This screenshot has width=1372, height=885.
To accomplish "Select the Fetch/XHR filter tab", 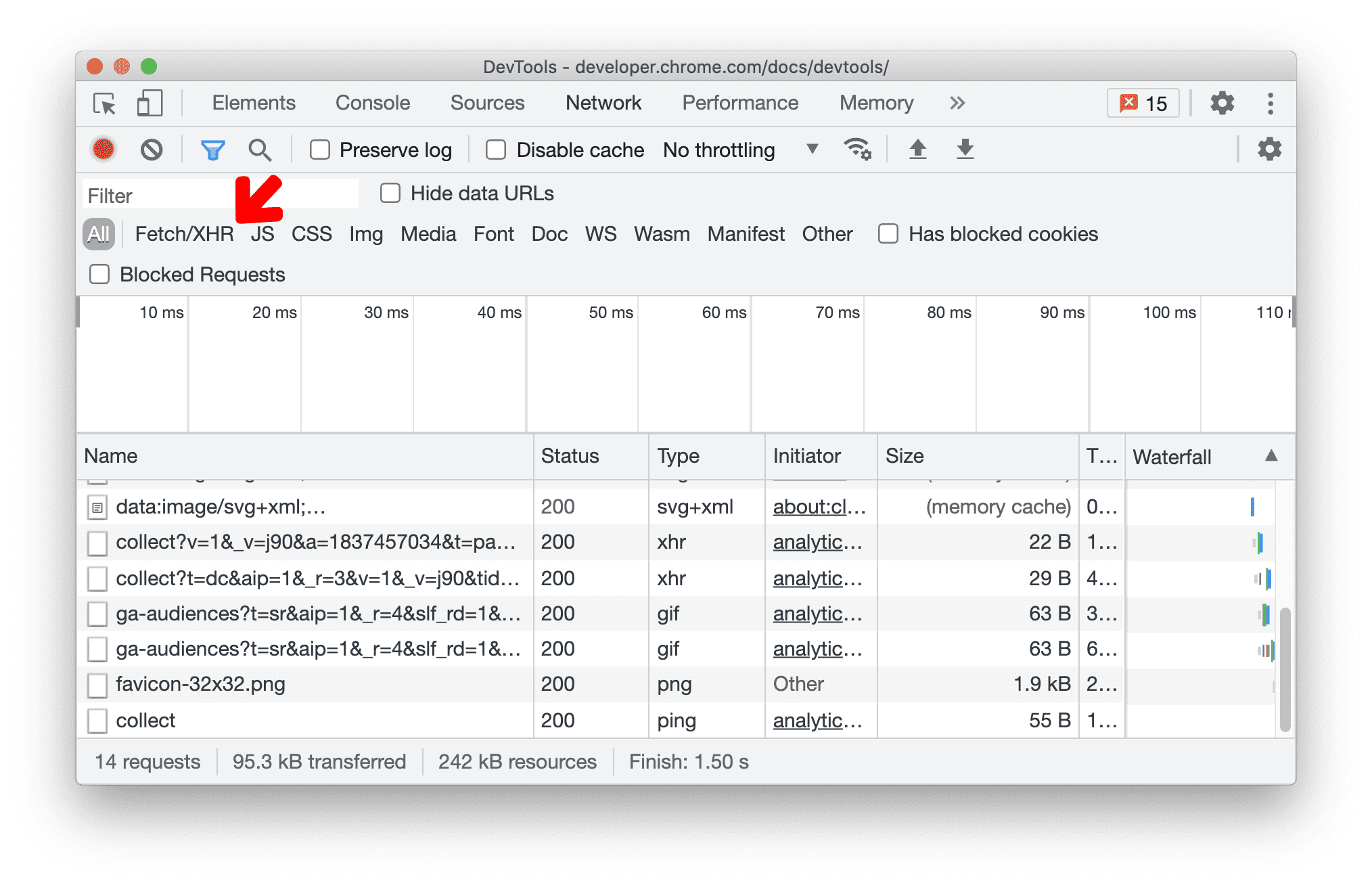I will pyautogui.click(x=183, y=233).
